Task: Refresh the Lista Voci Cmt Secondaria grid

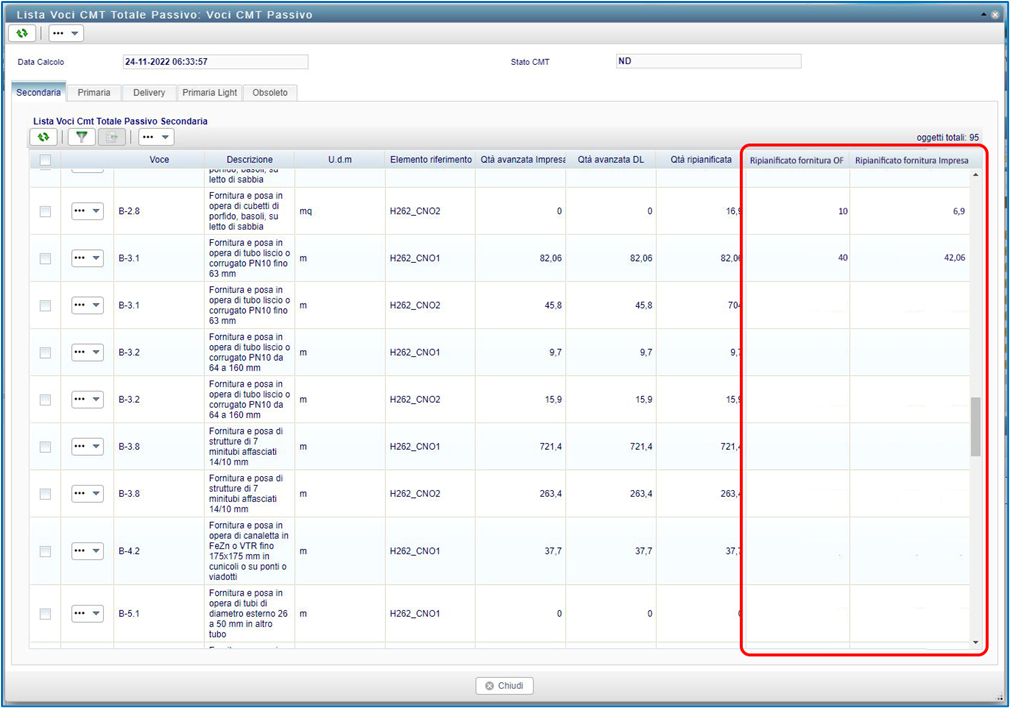Action: coord(43,137)
